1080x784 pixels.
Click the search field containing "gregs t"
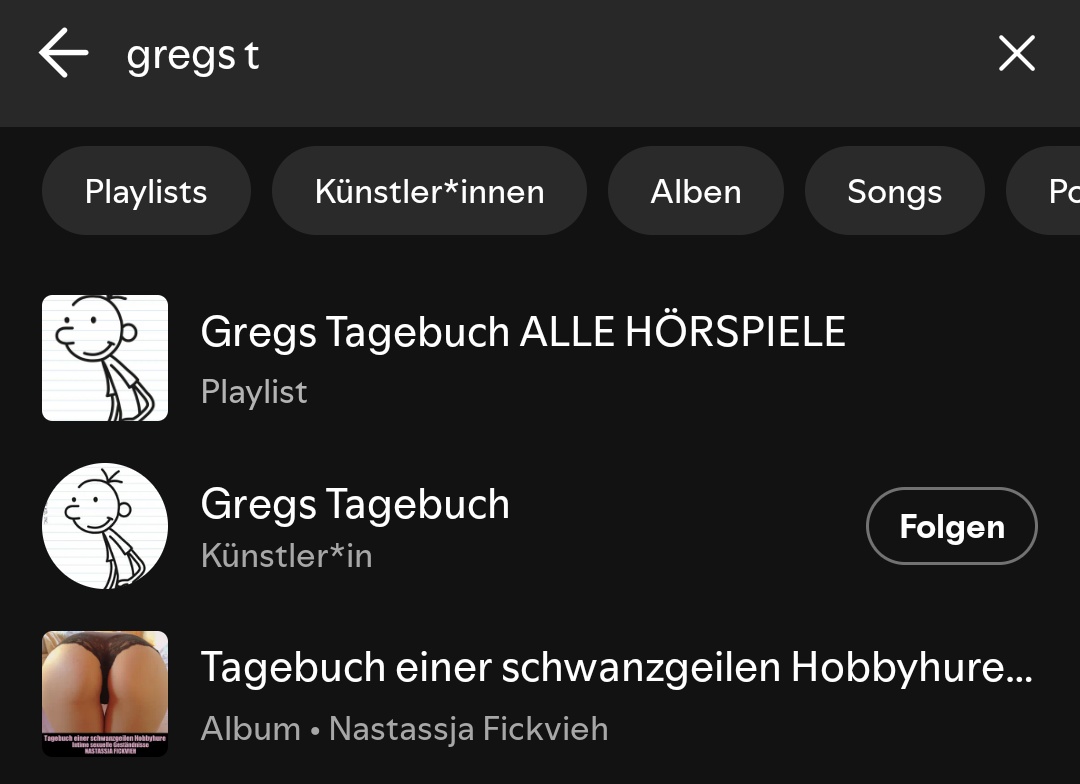pos(500,56)
